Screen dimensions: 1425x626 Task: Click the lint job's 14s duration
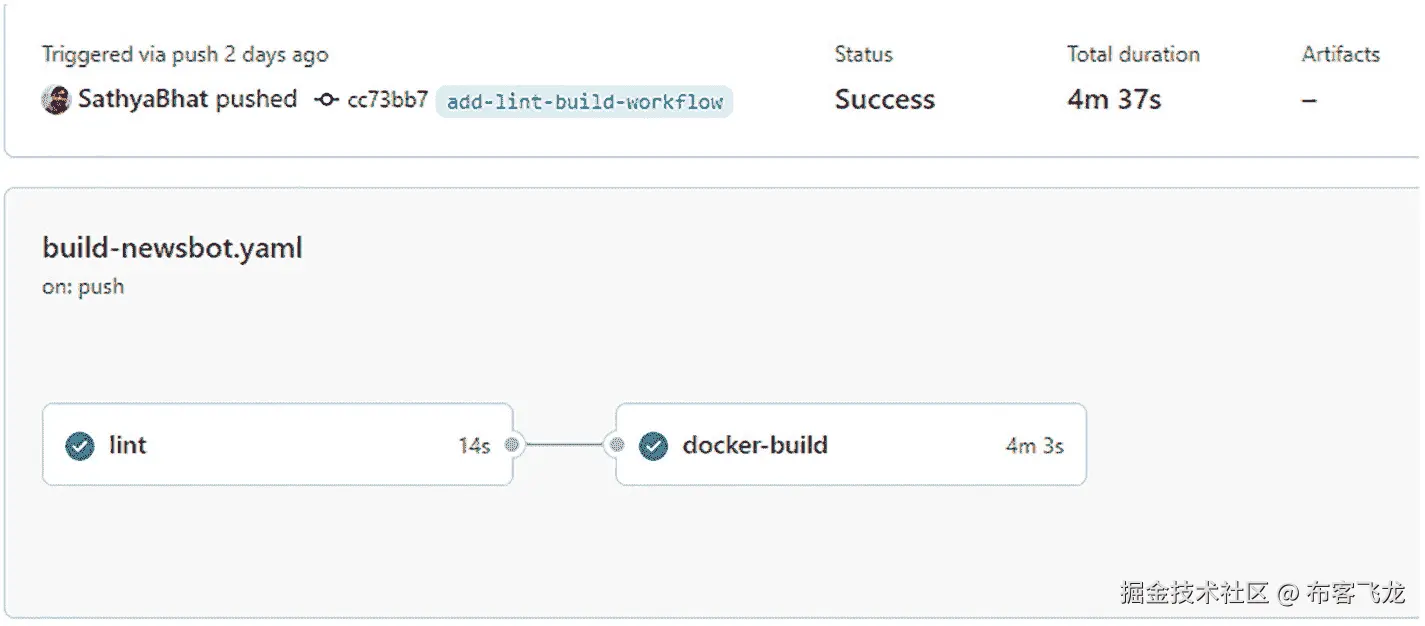pos(474,446)
